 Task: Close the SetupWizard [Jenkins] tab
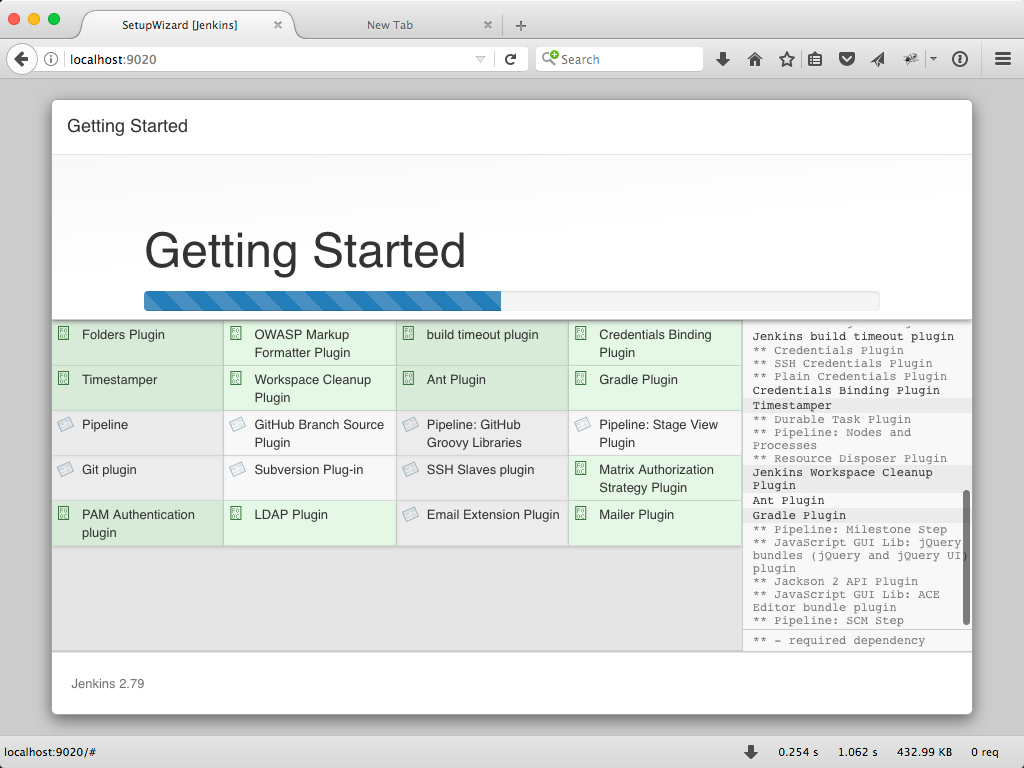click(x=278, y=25)
